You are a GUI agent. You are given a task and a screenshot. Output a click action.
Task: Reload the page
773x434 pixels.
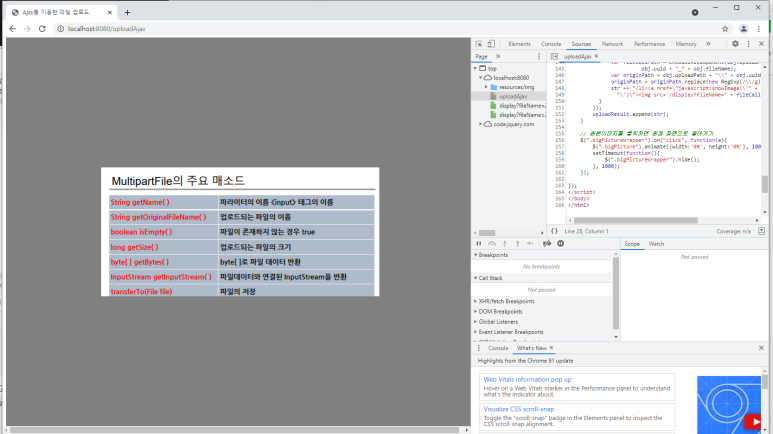42,29
